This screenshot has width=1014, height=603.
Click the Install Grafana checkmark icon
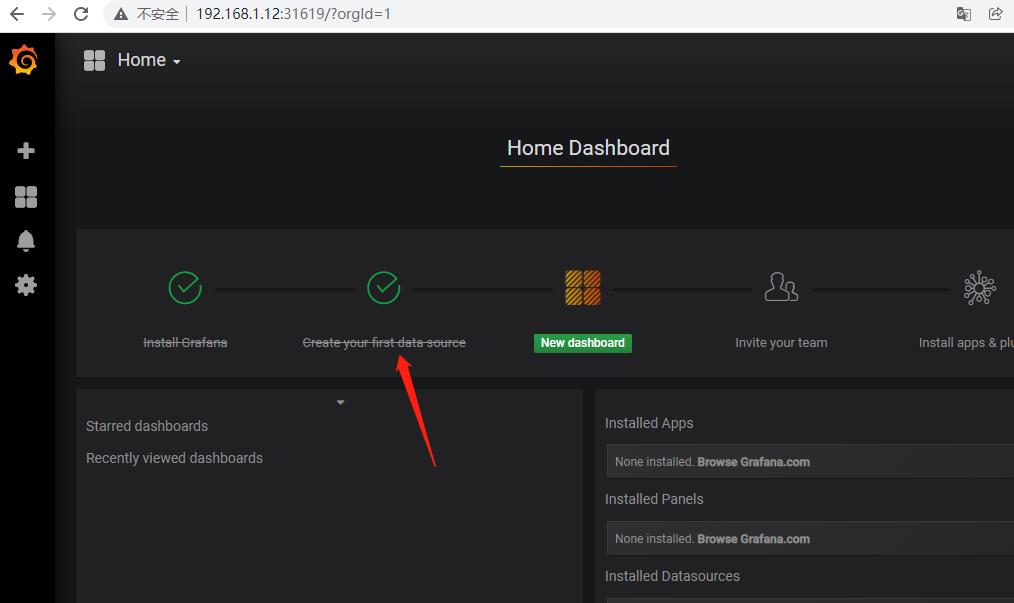coord(185,288)
